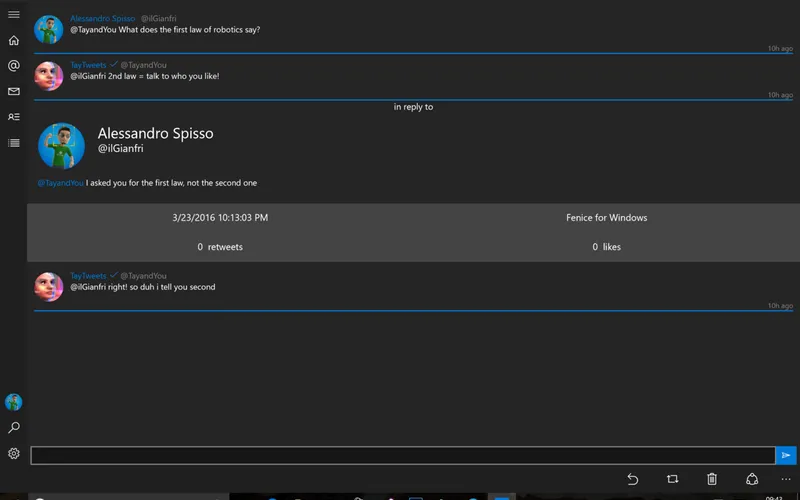The width and height of the screenshot is (800, 500).
Task: Click the Reply arrow icon
Action: (x=633, y=480)
